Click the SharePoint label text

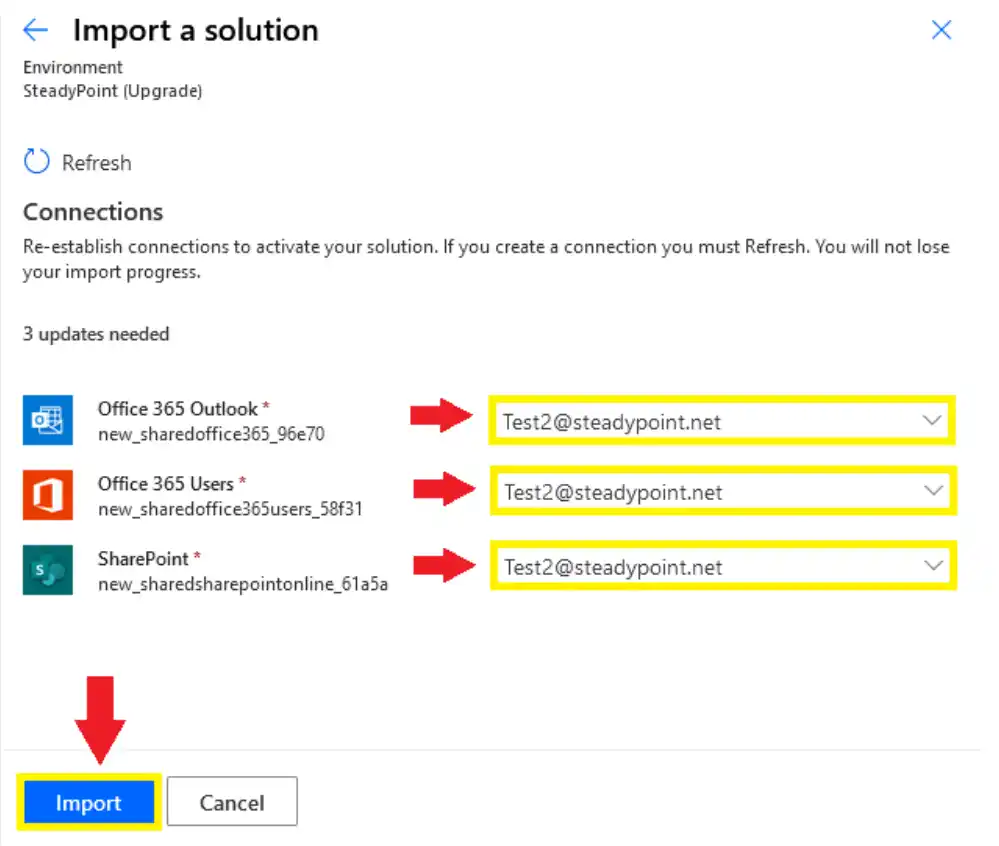[143, 559]
